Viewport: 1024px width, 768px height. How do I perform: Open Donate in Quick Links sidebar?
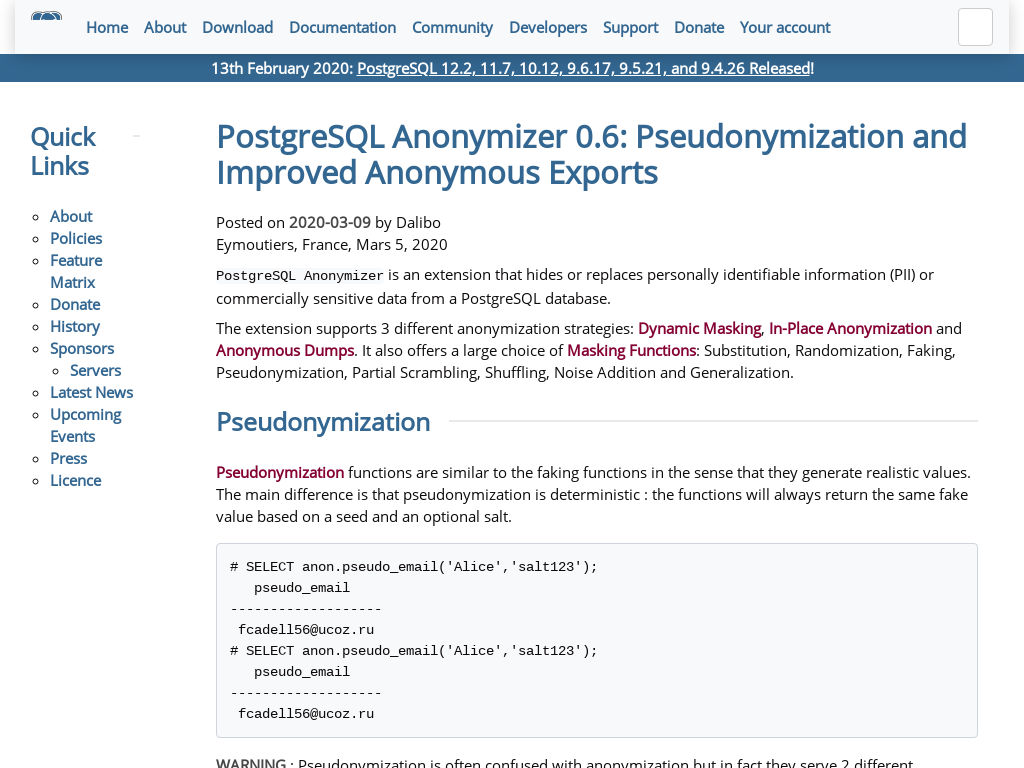click(75, 304)
